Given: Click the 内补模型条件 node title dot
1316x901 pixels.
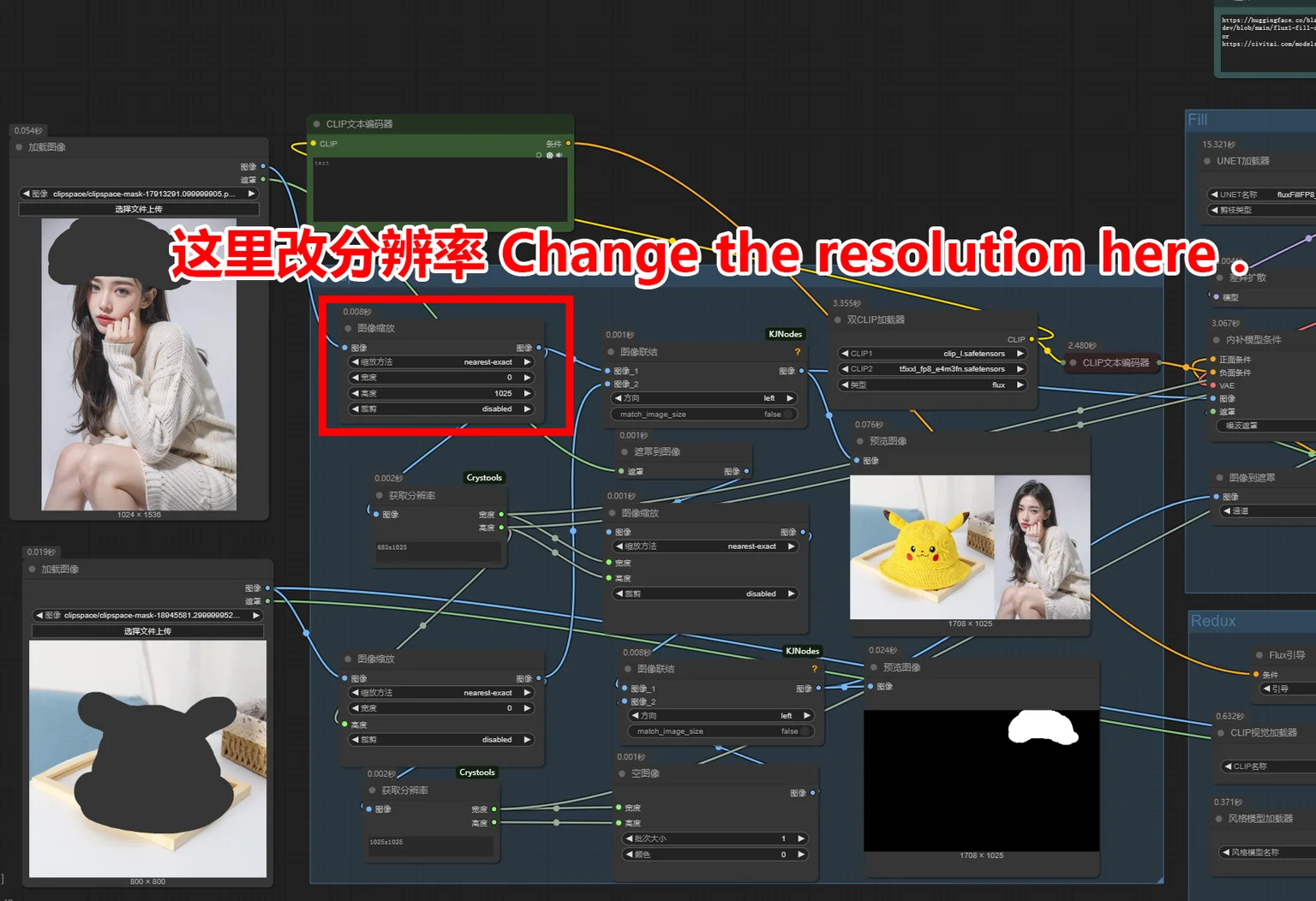Looking at the screenshot, I should click(x=1216, y=340).
